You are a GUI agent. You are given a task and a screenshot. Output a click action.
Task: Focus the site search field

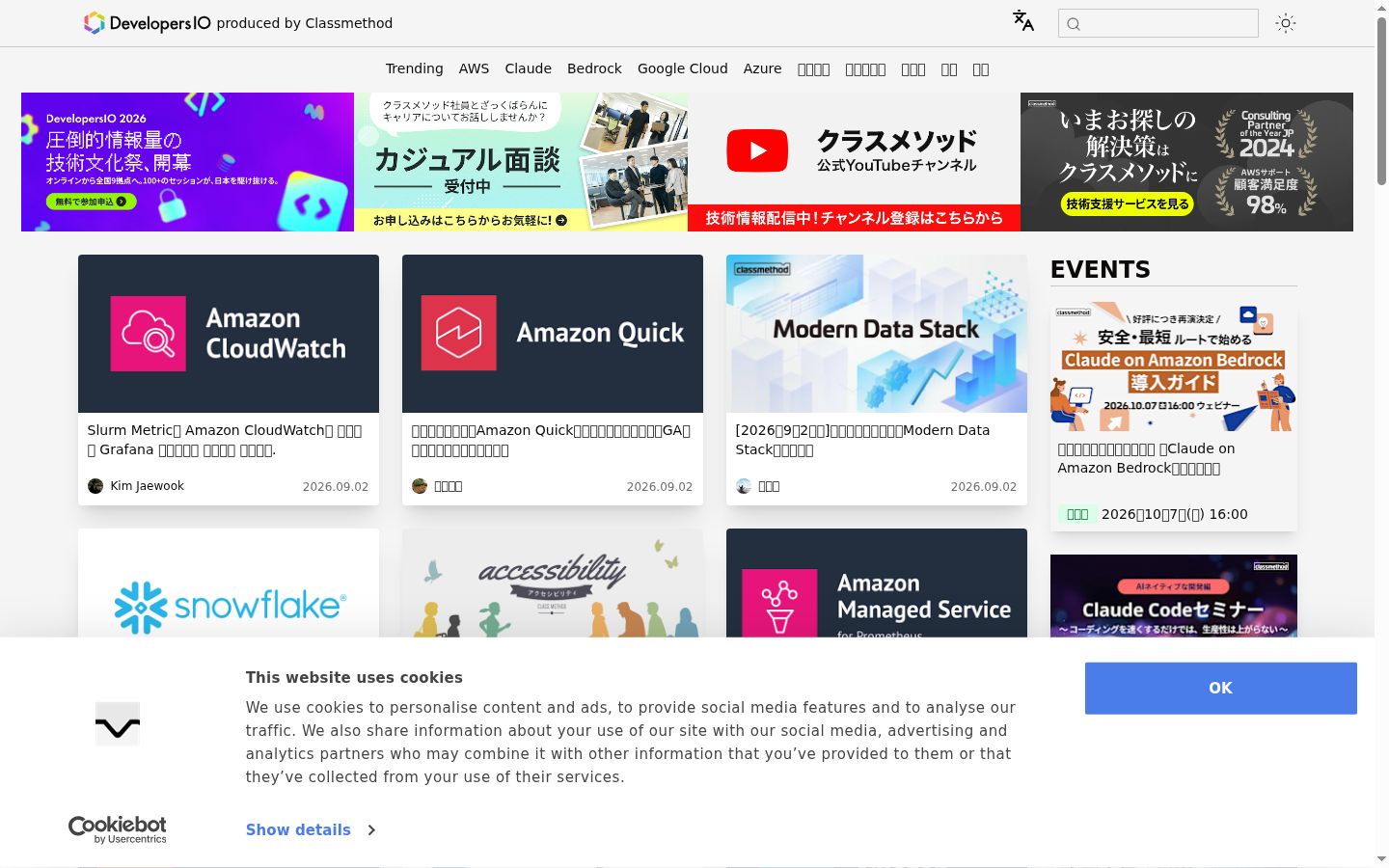(1158, 23)
